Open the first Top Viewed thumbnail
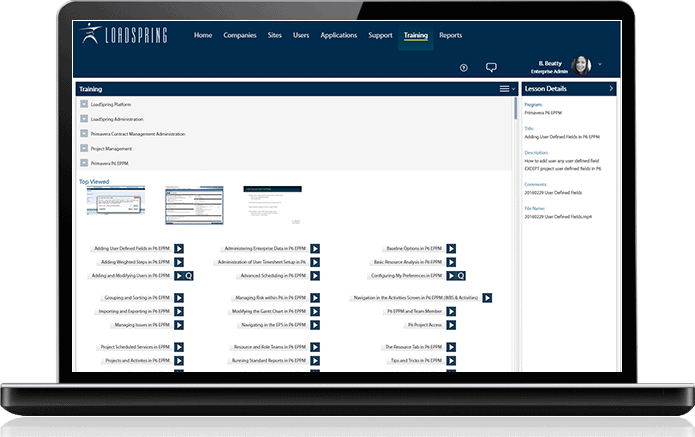 pyautogui.click(x=116, y=201)
